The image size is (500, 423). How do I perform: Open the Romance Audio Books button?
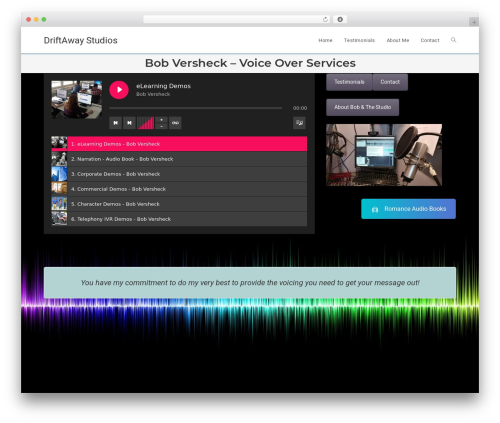(x=408, y=209)
